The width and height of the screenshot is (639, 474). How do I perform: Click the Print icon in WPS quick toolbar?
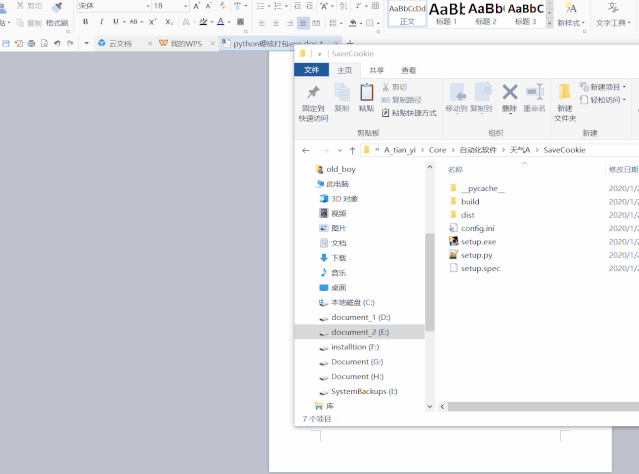coord(31,43)
